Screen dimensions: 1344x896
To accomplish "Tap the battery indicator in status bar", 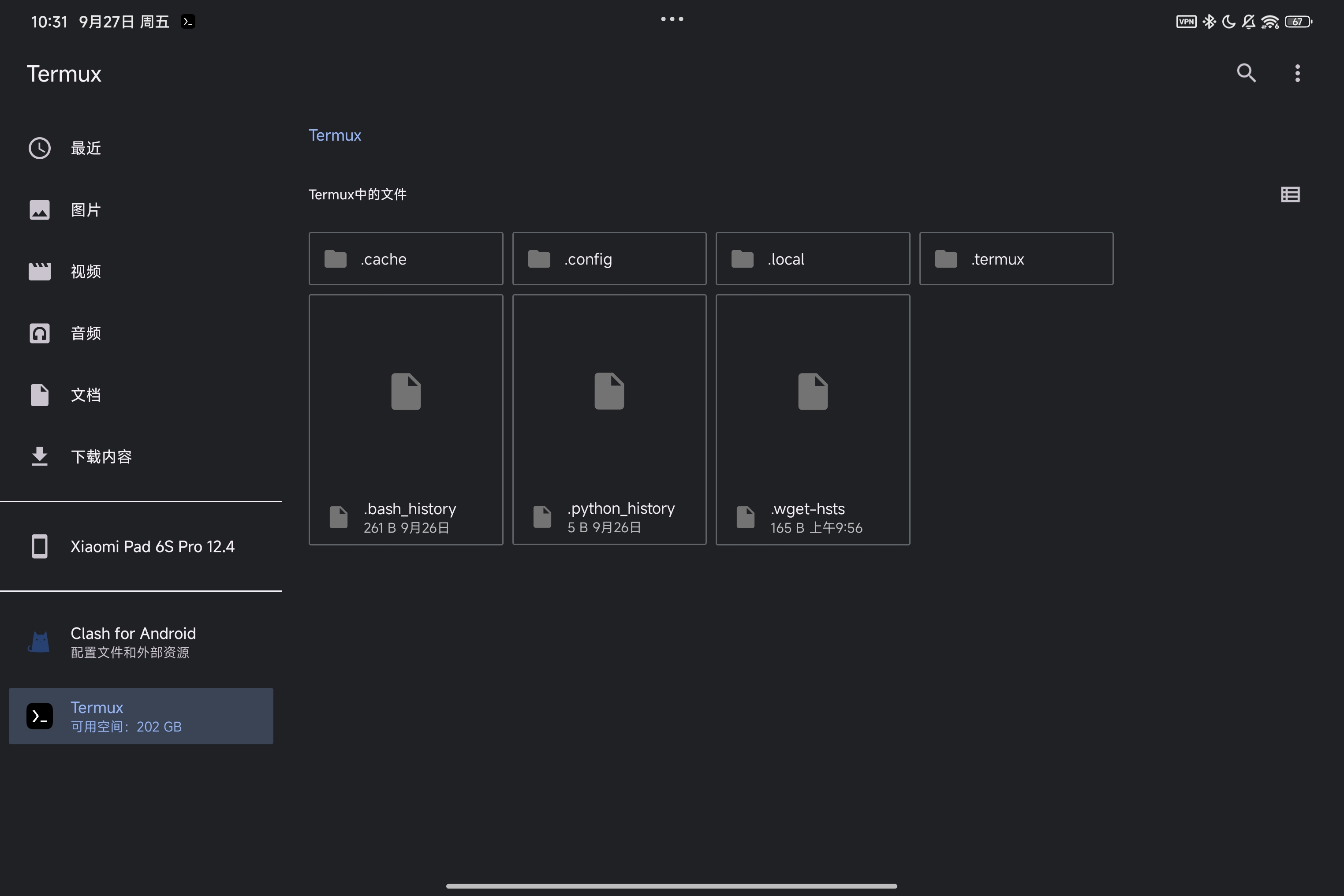I will point(1298,22).
